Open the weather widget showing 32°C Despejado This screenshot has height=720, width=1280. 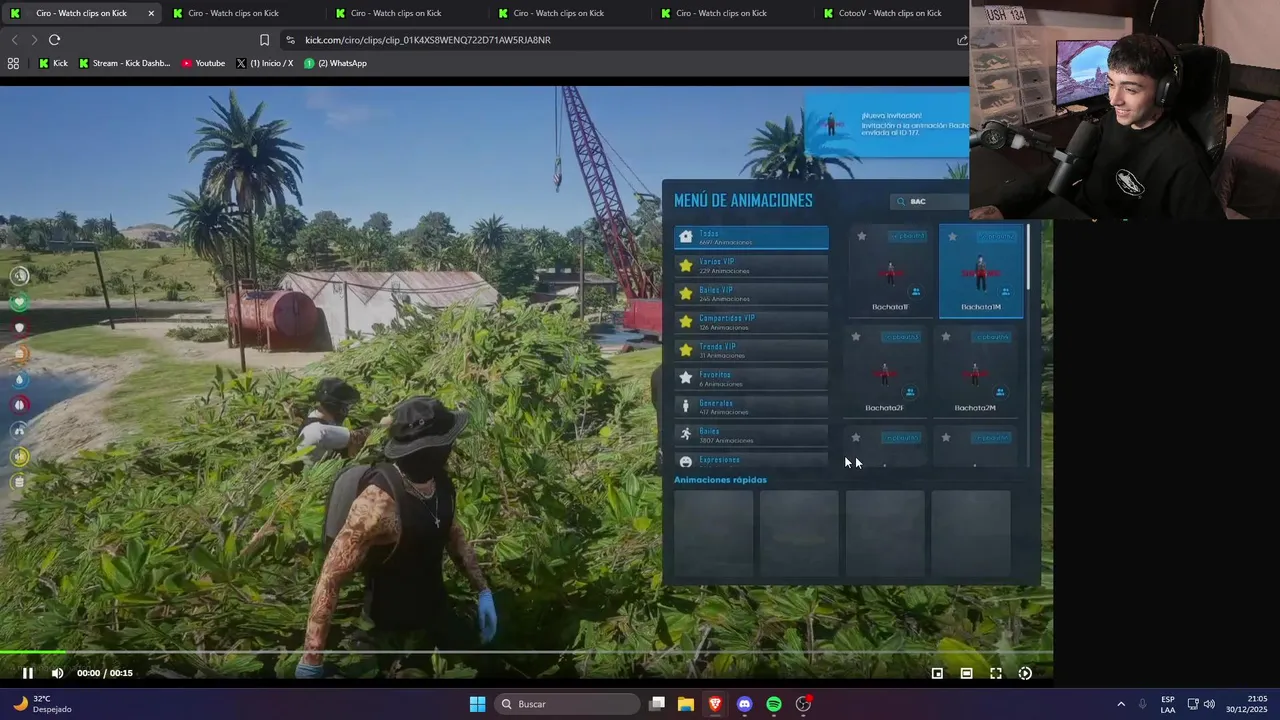pos(43,704)
